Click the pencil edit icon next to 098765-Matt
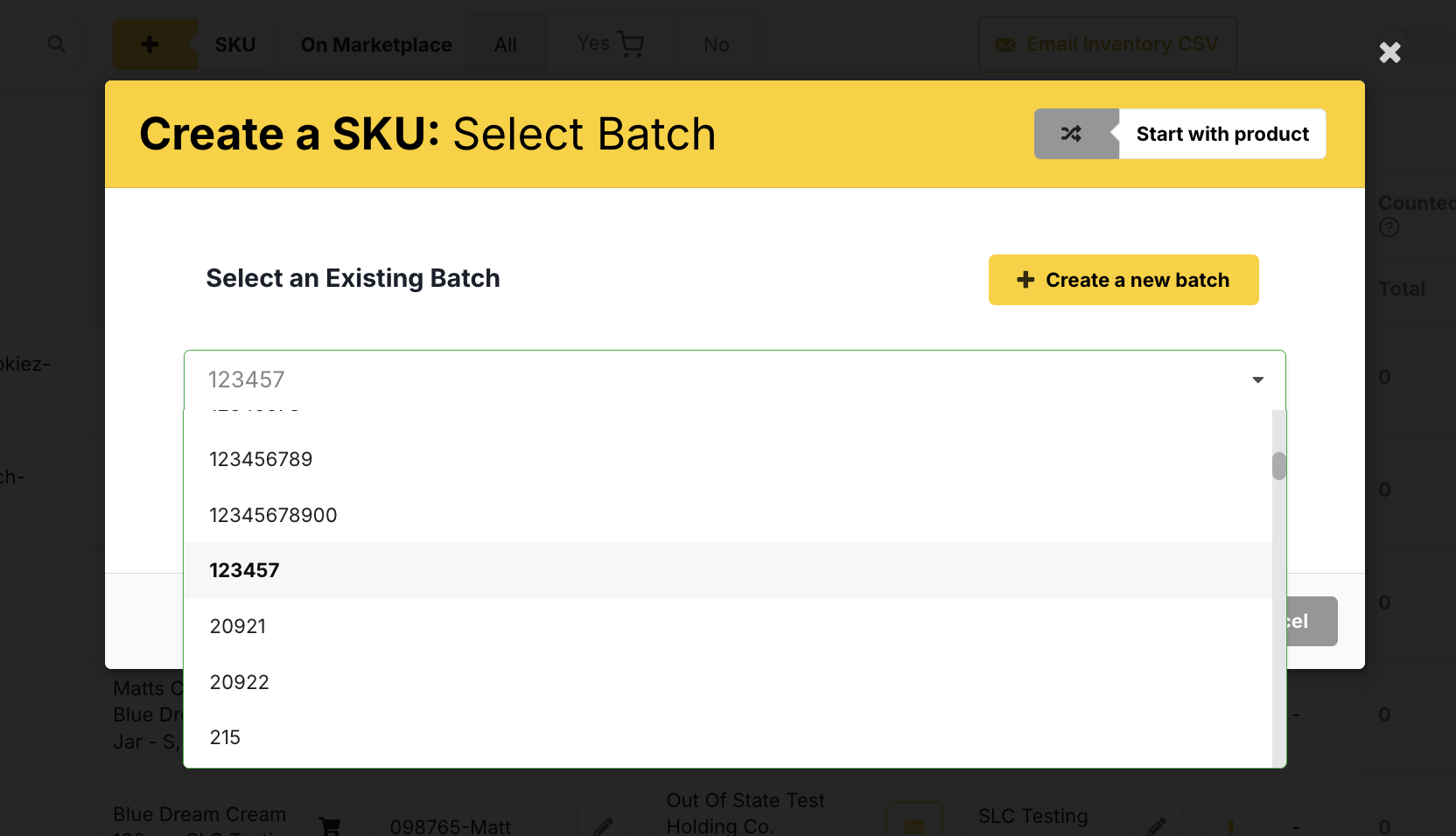The width and height of the screenshot is (1456, 836). click(603, 825)
